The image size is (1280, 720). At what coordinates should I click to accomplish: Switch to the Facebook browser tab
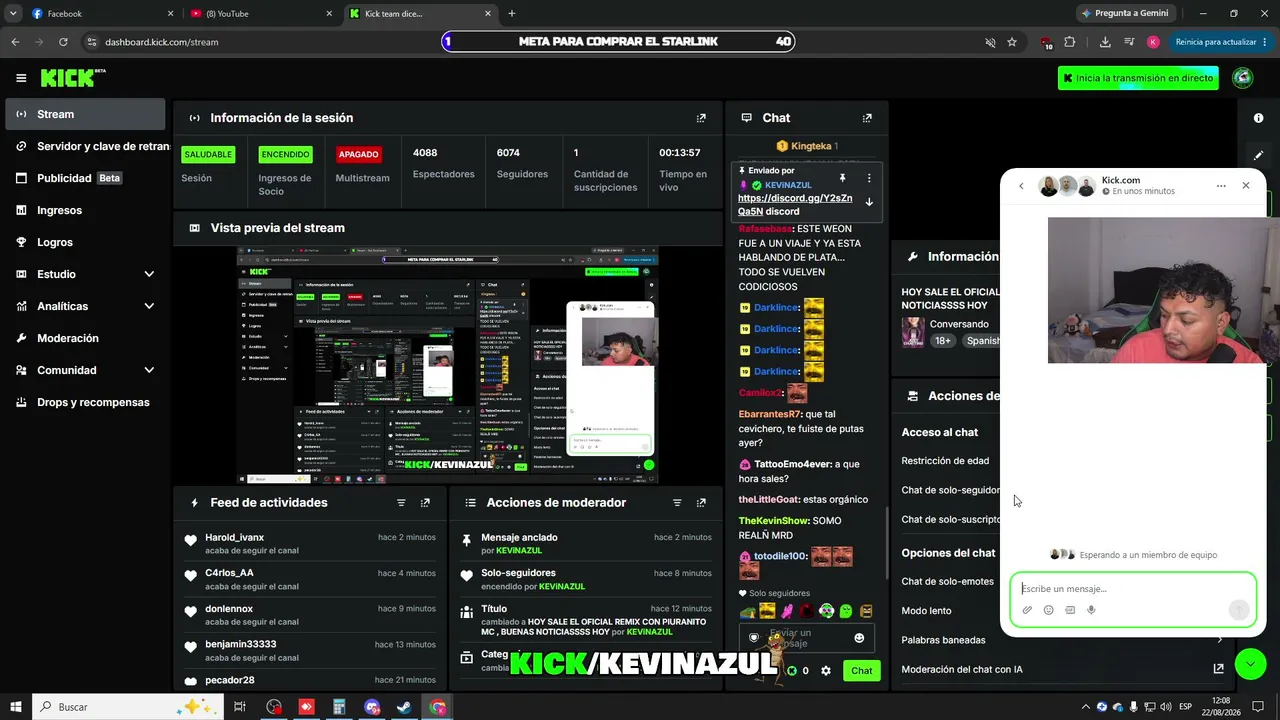(102, 13)
